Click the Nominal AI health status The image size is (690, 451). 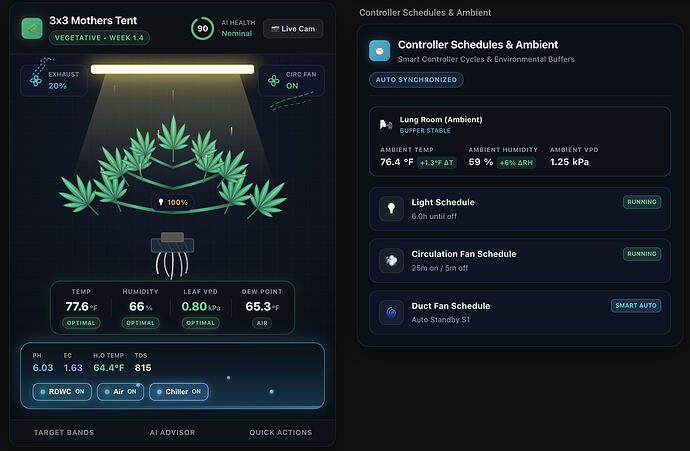(237, 33)
